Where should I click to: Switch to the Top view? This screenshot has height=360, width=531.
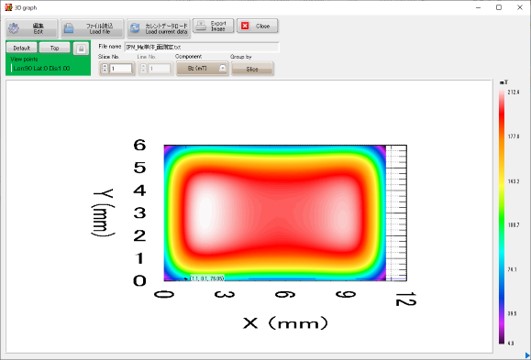[55, 48]
